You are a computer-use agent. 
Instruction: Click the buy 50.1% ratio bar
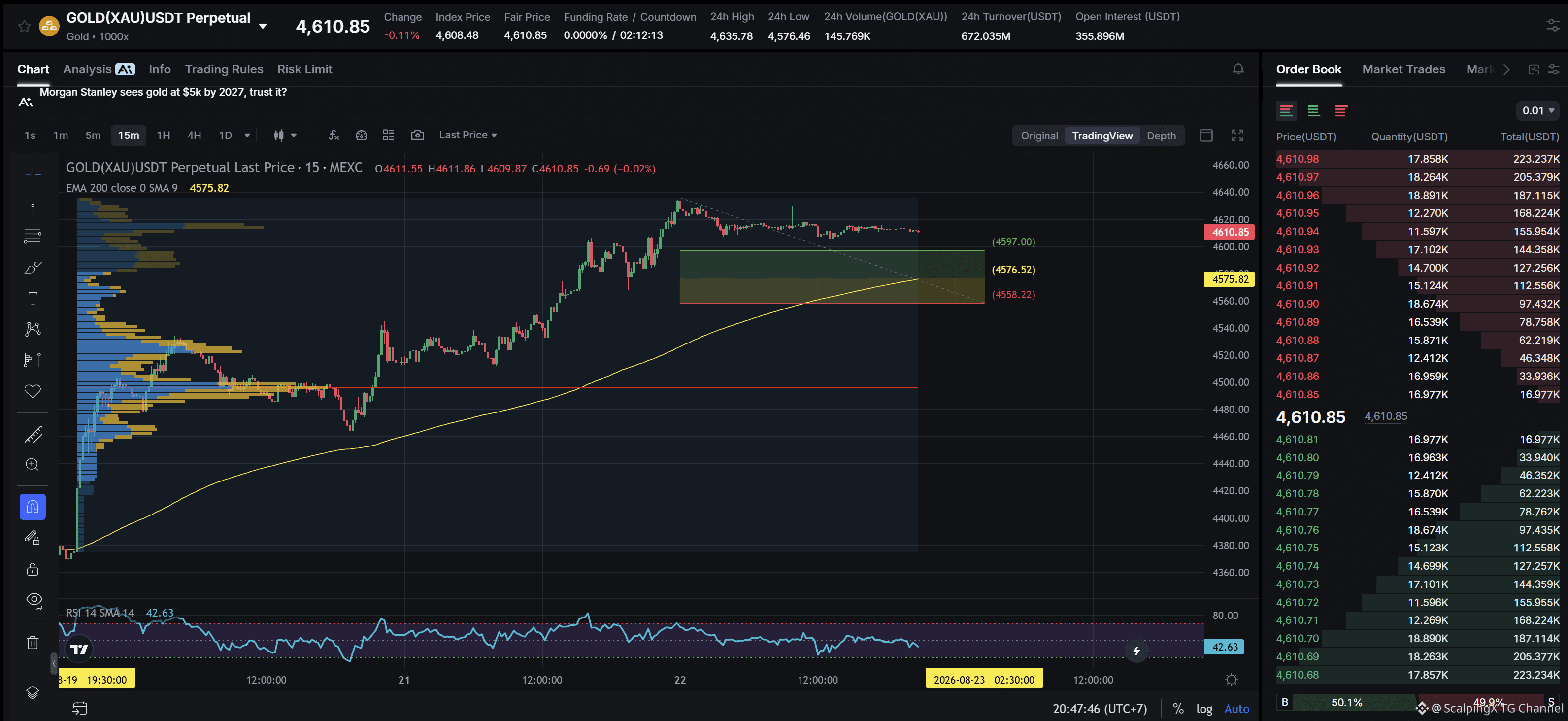tap(1346, 703)
